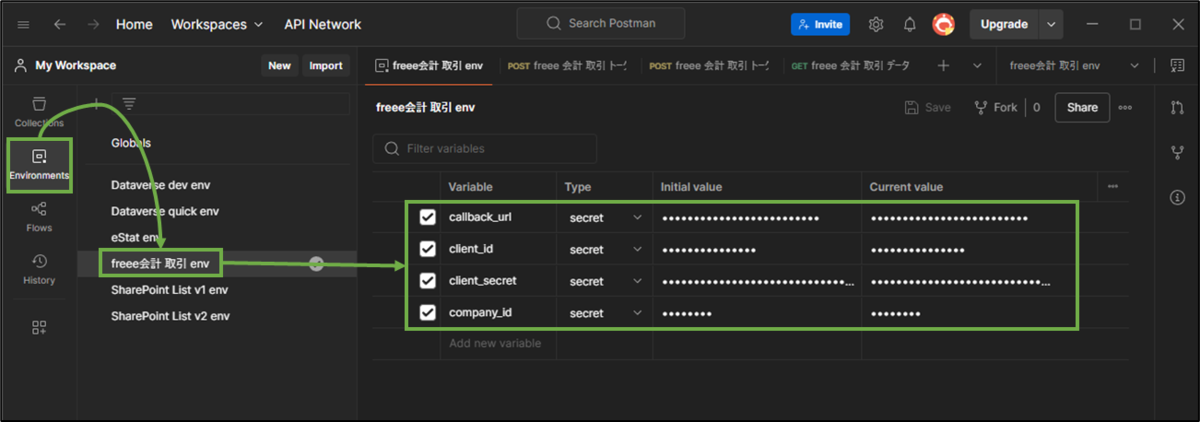Open Collections in the sidebar
1200x422 pixels.
(x=39, y=111)
